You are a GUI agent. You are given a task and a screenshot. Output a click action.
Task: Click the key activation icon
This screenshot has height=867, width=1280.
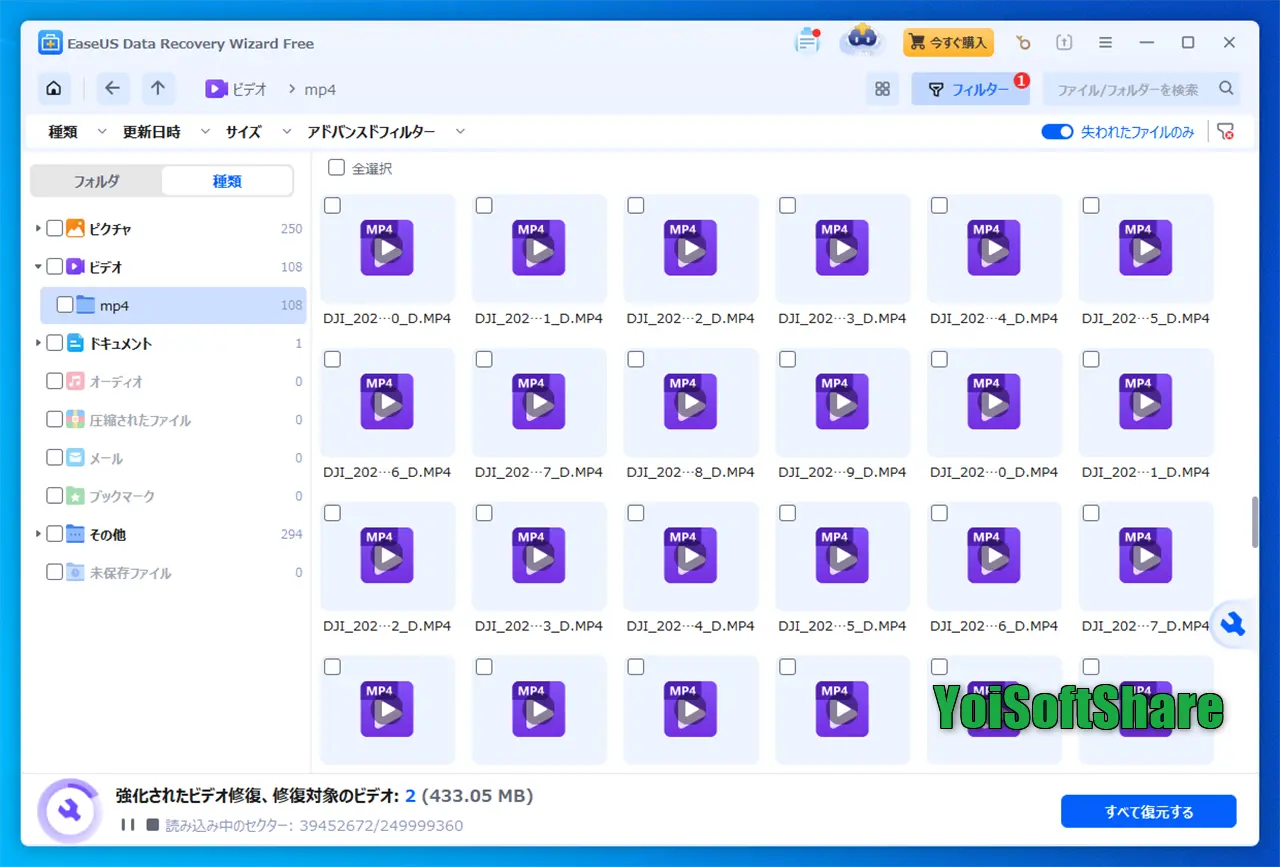click(1022, 43)
